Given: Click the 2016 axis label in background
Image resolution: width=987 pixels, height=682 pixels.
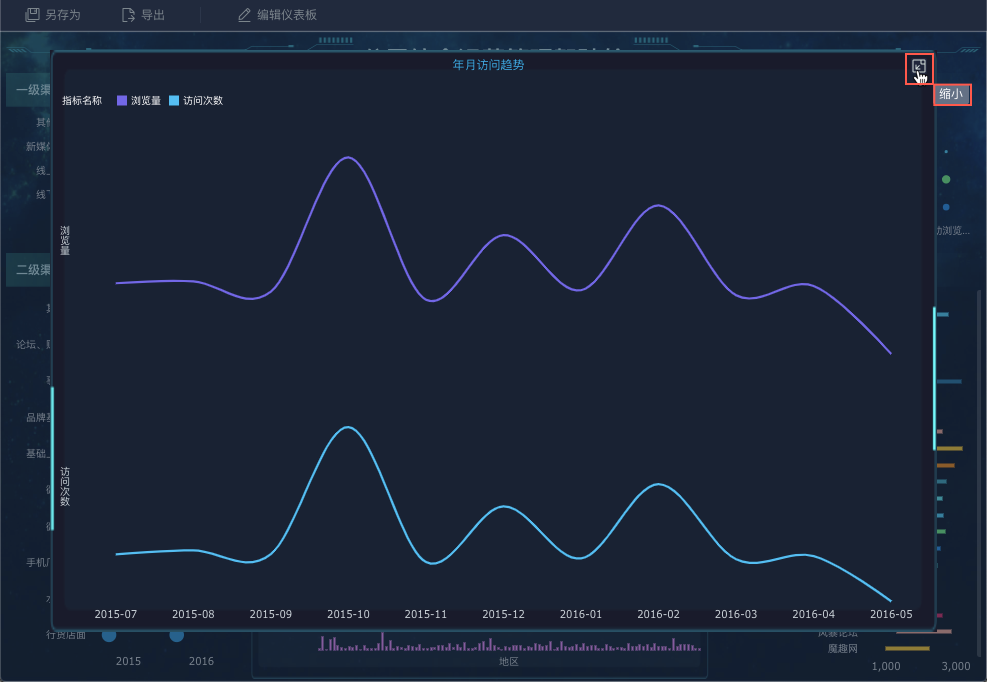Looking at the screenshot, I should [201, 661].
